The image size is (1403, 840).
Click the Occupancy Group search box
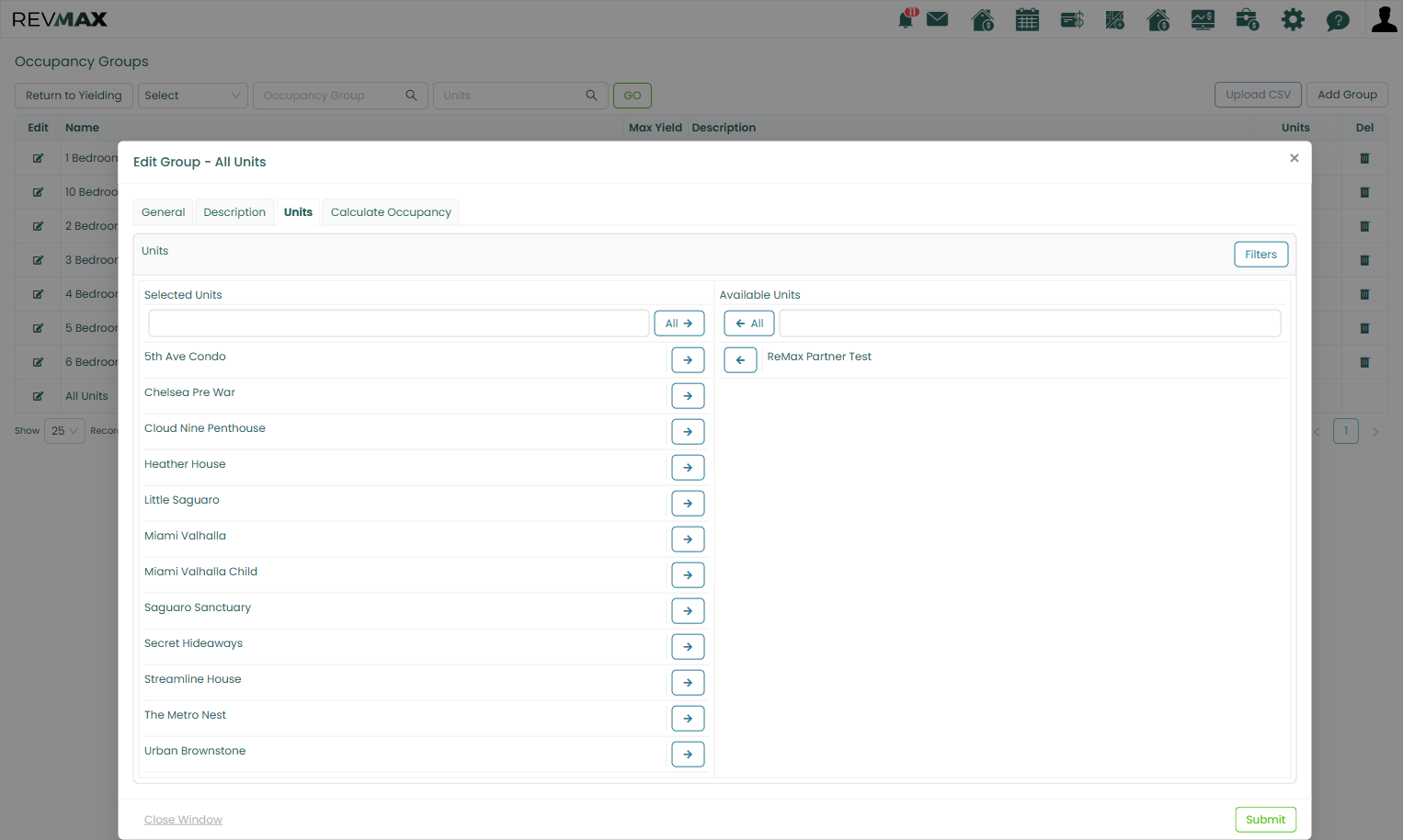(x=340, y=96)
